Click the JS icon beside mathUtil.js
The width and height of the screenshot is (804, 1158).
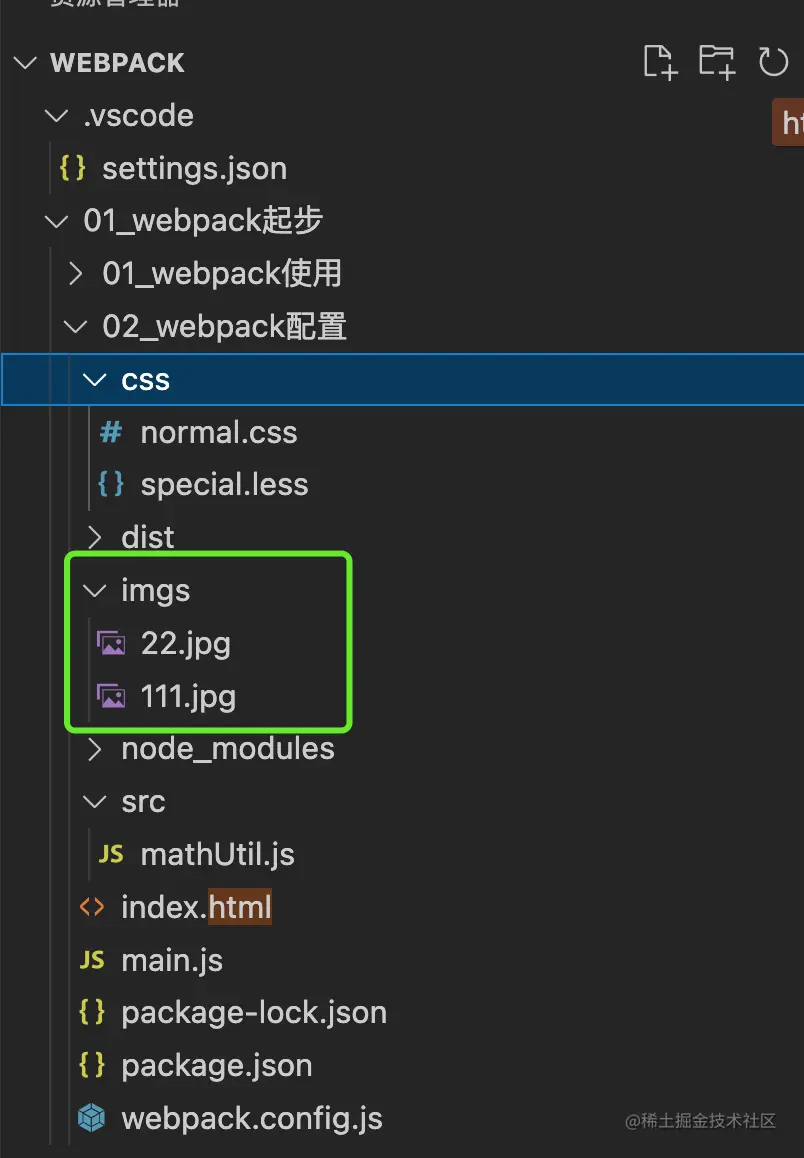(111, 854)
